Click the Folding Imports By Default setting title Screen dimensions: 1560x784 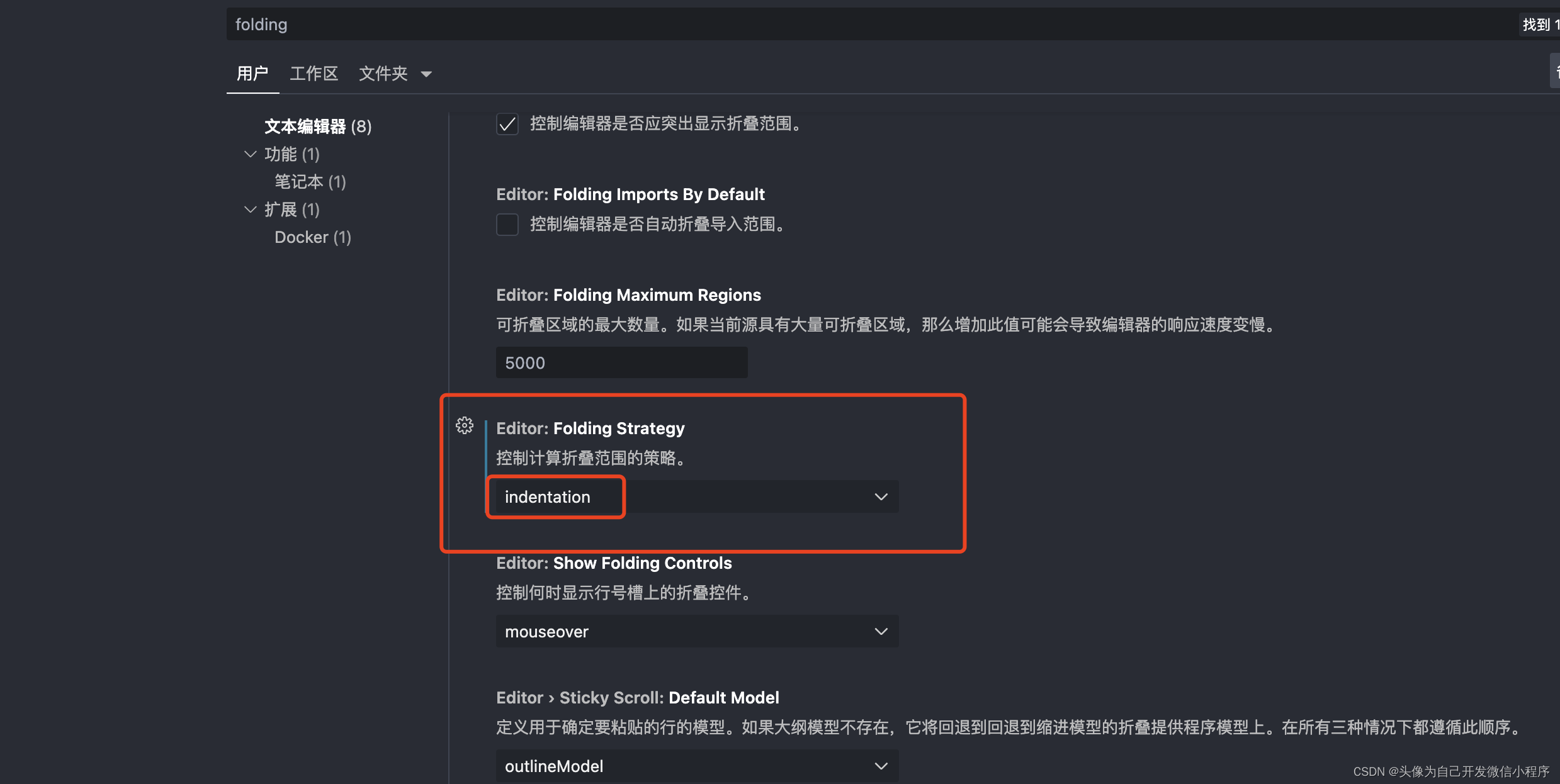[630, 194]
